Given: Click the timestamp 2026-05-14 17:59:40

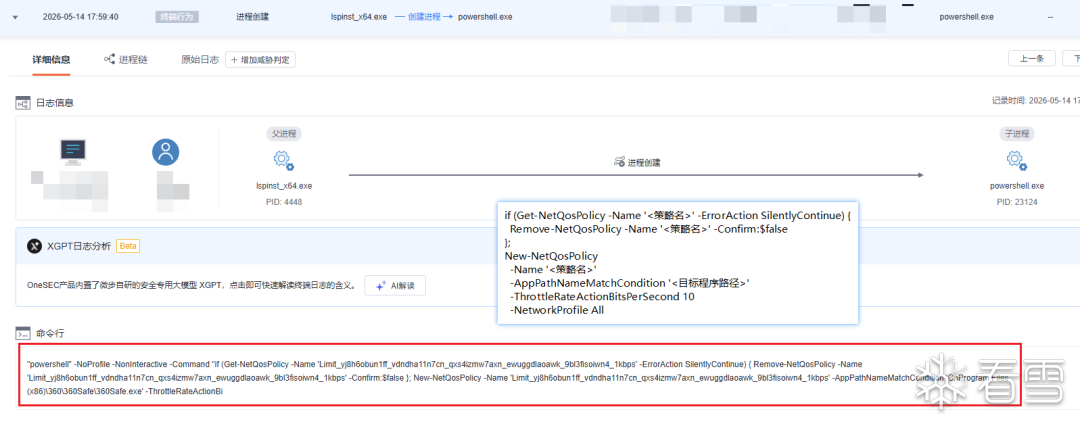Looking at the screenshot, I should [80, 17].
